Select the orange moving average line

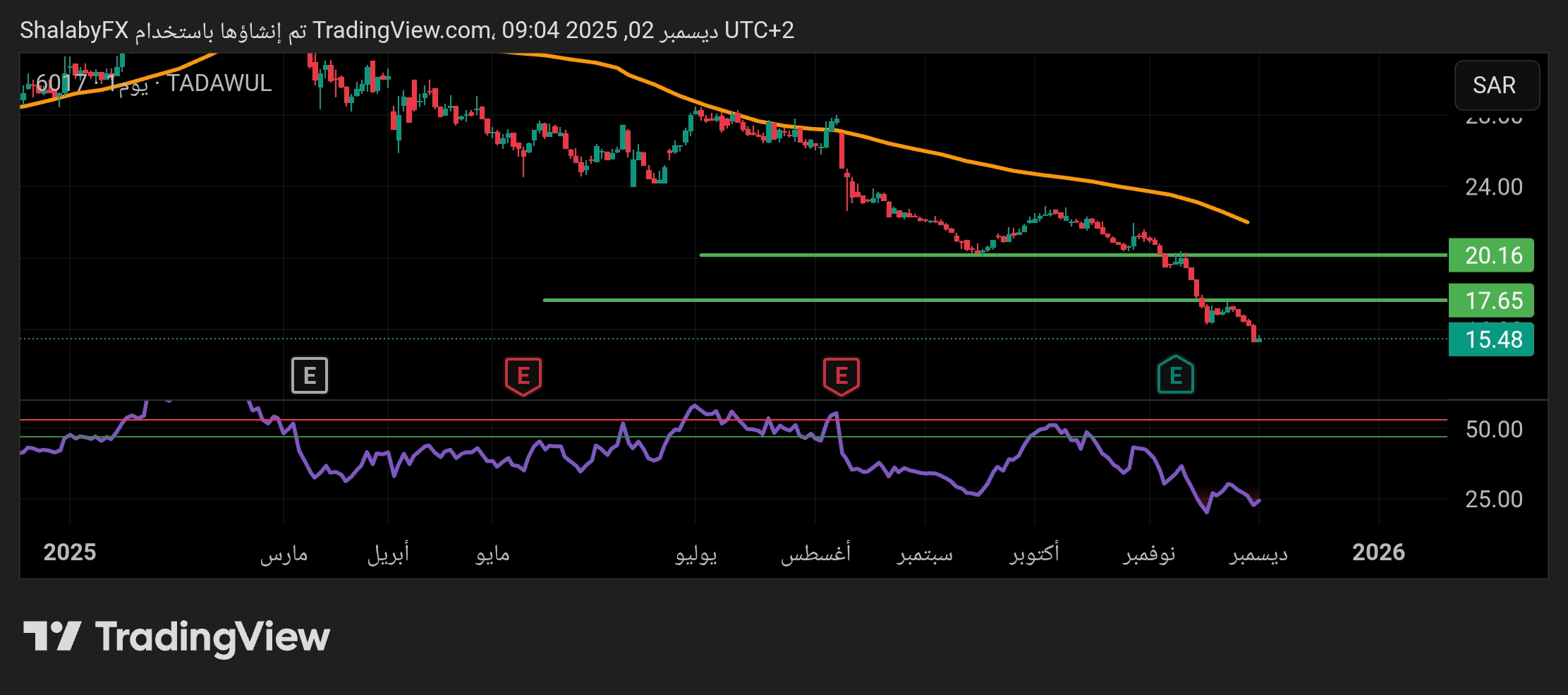tap(987, 164)
